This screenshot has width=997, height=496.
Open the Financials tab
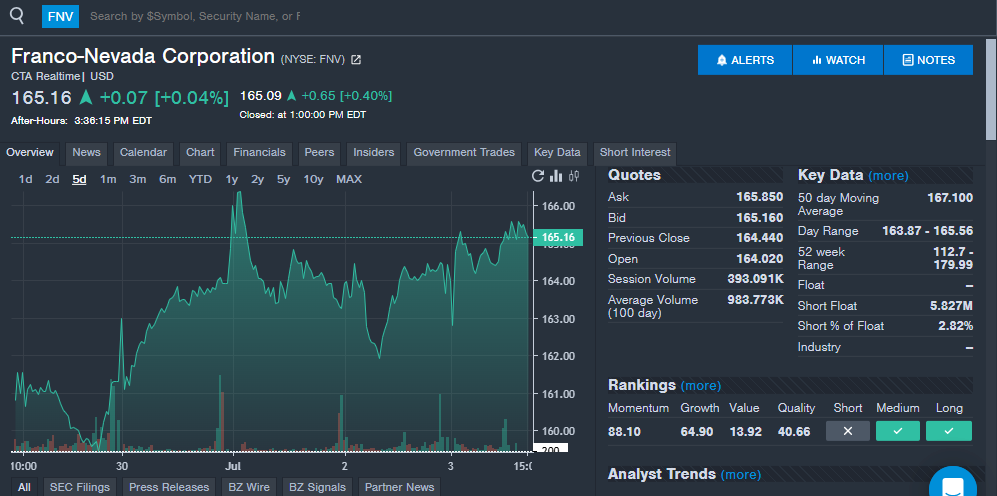pos(259,153)
